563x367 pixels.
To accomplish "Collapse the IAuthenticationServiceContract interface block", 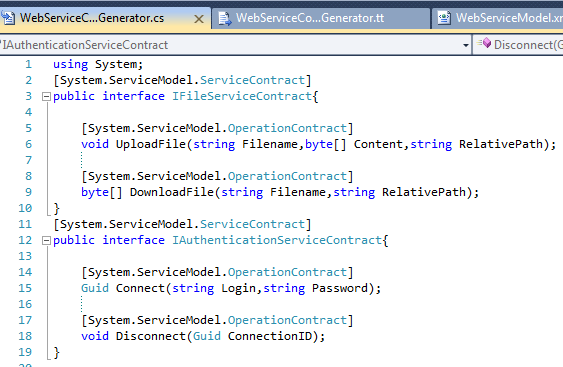I will pyautogui.click(x=46, y=241).
